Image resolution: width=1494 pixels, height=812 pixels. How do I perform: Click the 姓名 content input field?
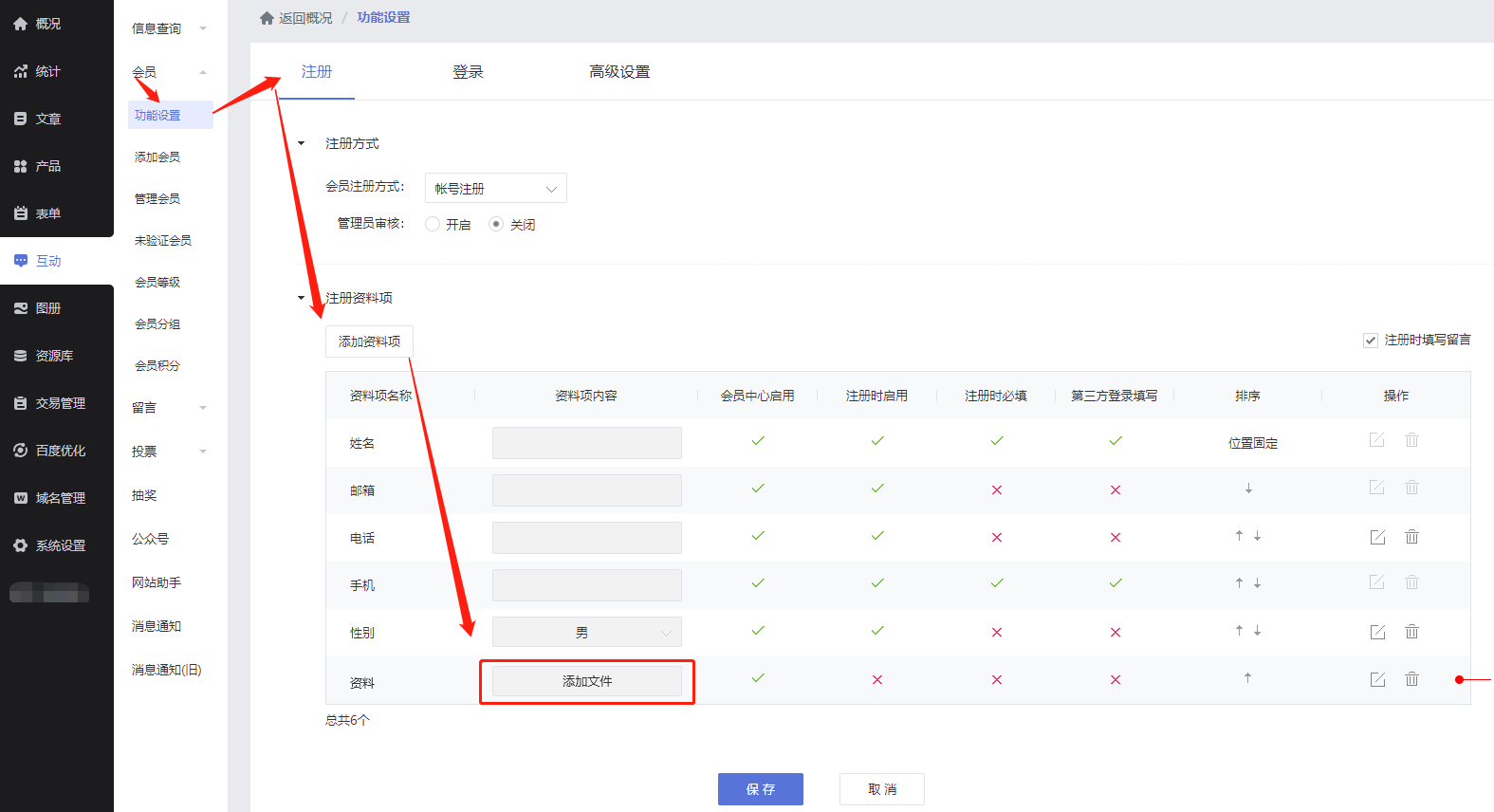586,443
